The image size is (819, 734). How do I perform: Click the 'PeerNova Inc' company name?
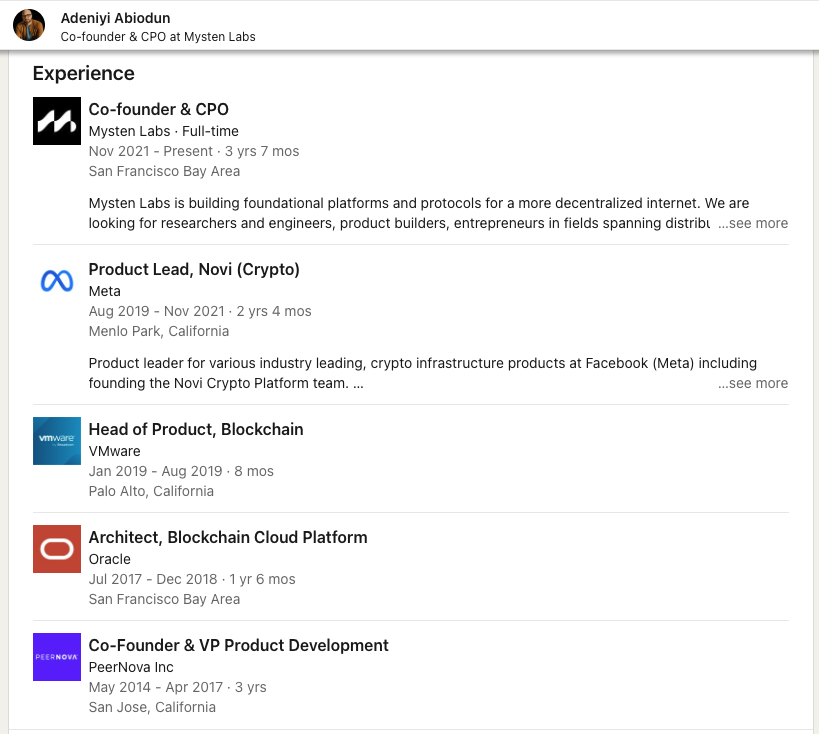click(131, 667)
